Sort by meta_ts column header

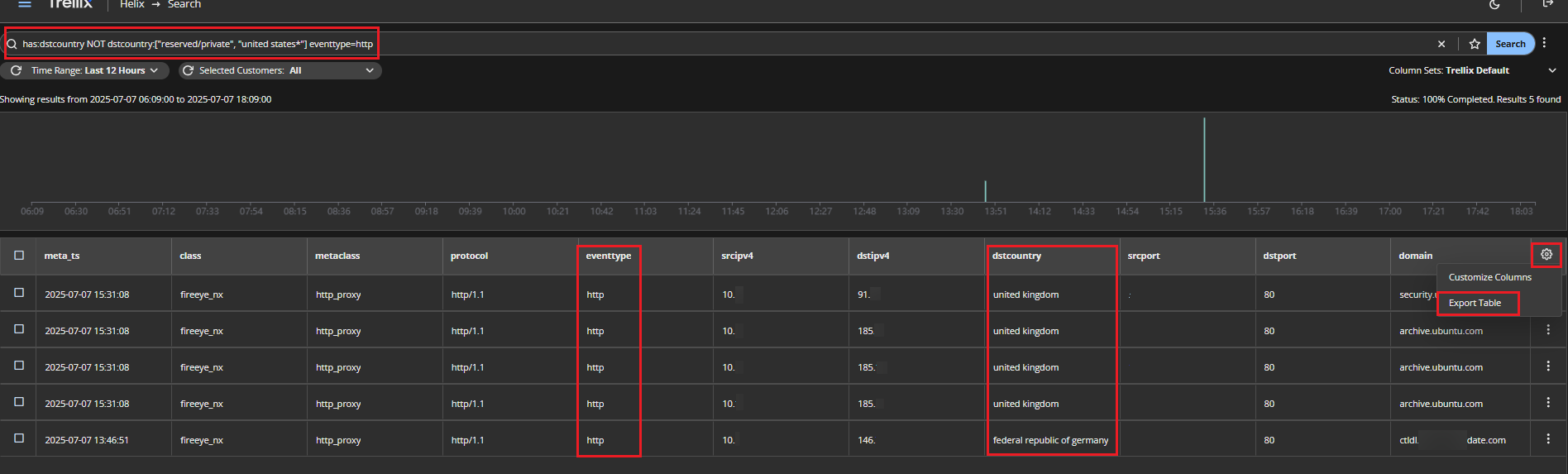[62, 256]
